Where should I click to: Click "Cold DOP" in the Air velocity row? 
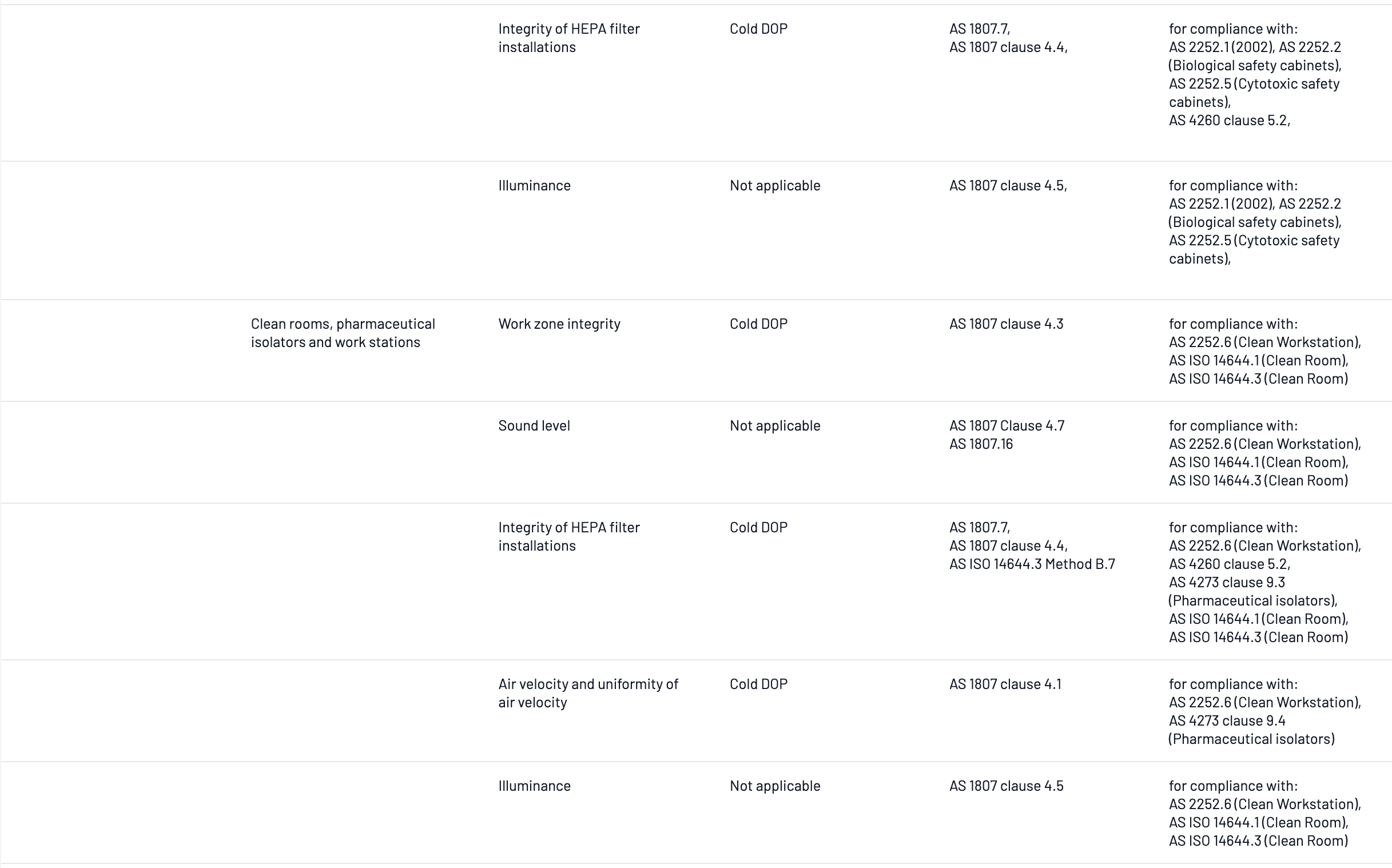(x=758, y=684)
